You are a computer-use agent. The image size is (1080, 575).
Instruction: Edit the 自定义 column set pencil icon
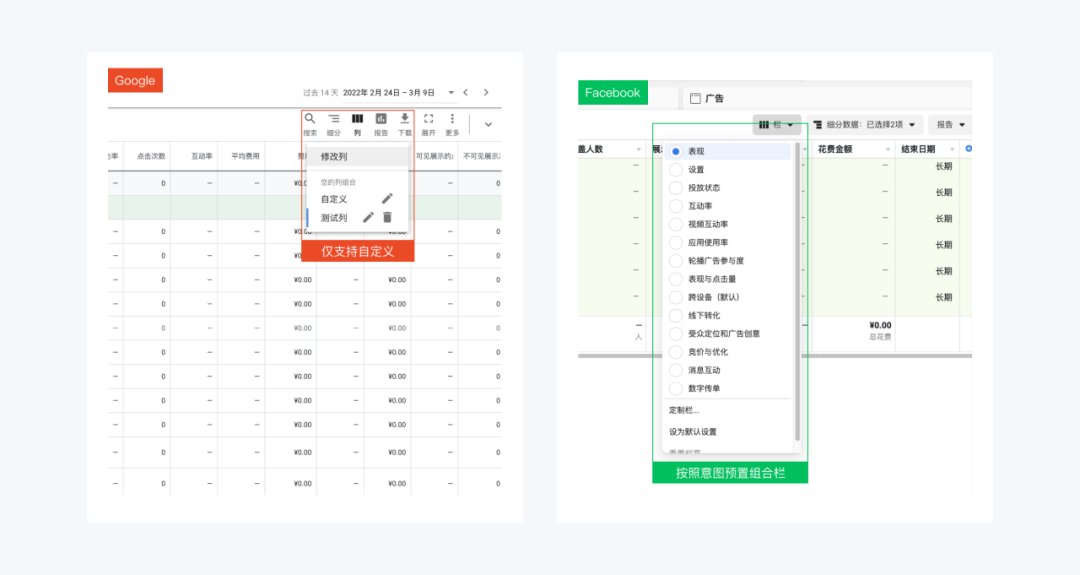(x=387, y=199)
